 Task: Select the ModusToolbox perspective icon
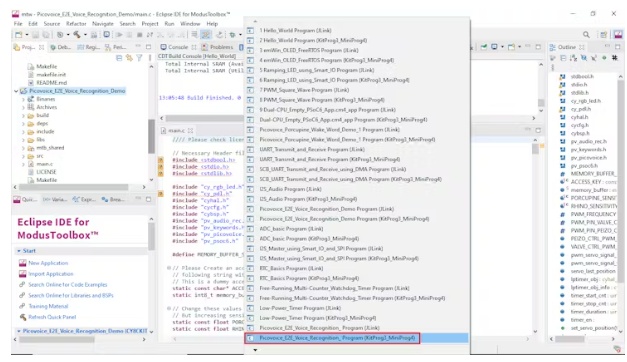tap(618, 35)
